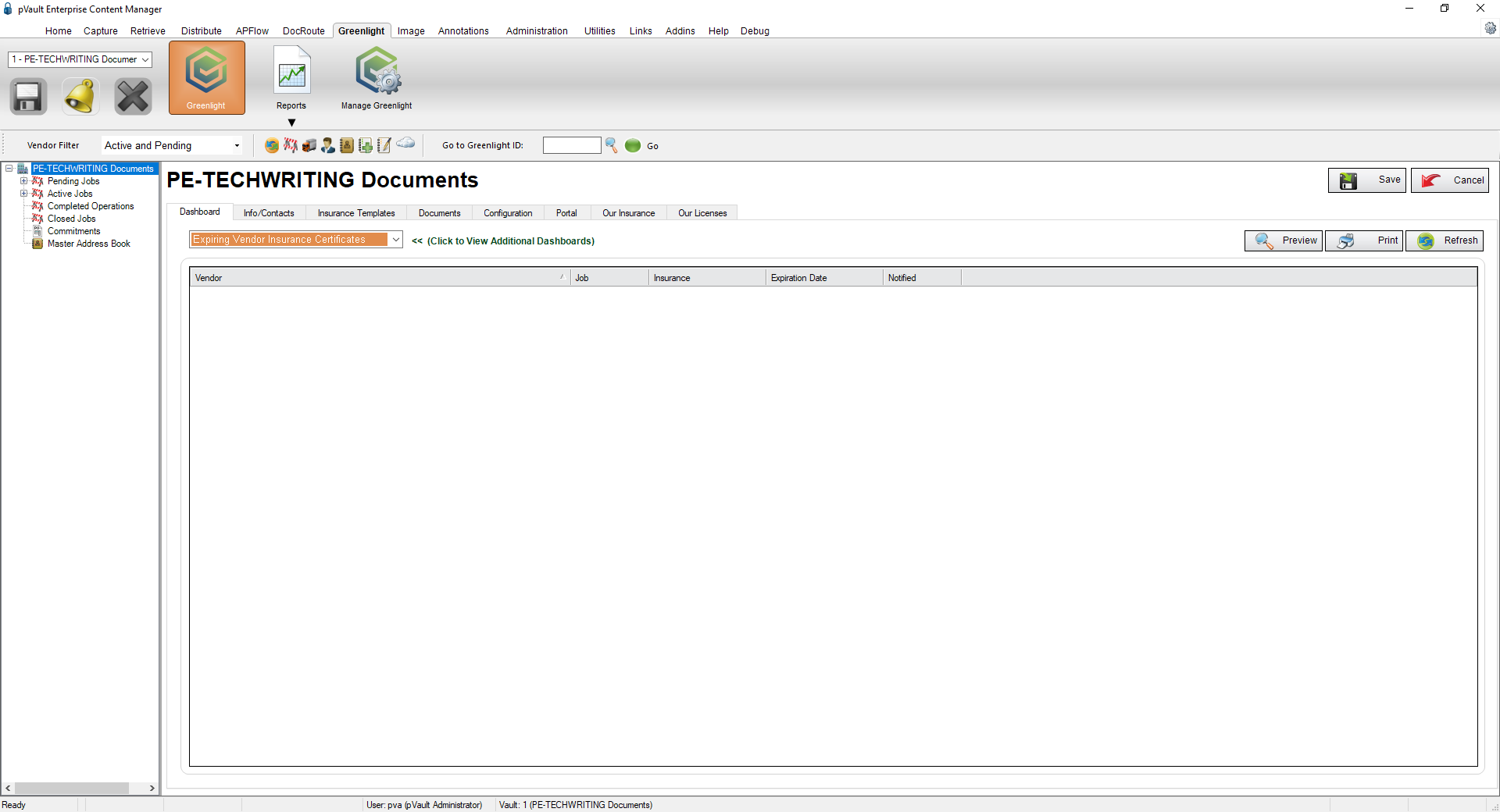The image size is (1500, 812).
Task: Click the brown address book toolbar icon
Action: (347, 145)
